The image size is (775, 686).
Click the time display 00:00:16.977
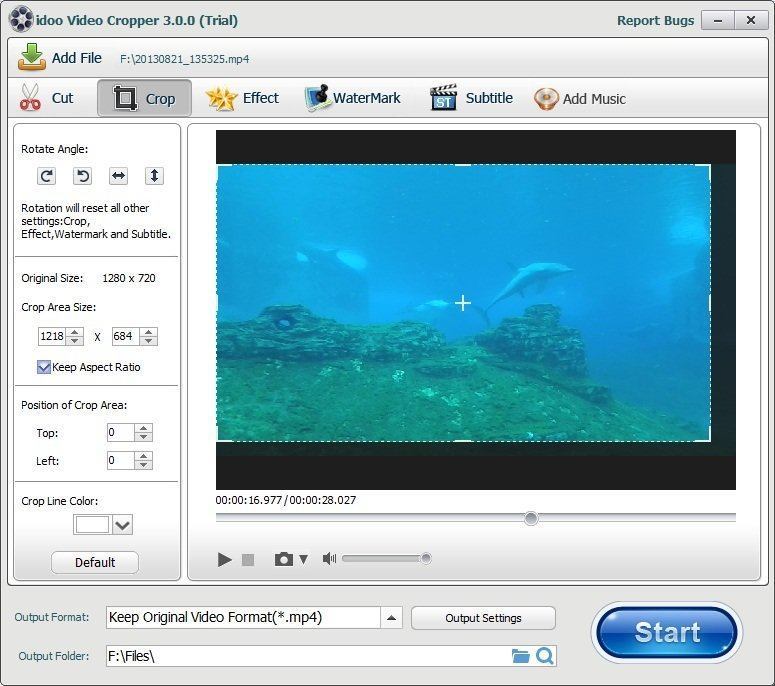[249, 500]
